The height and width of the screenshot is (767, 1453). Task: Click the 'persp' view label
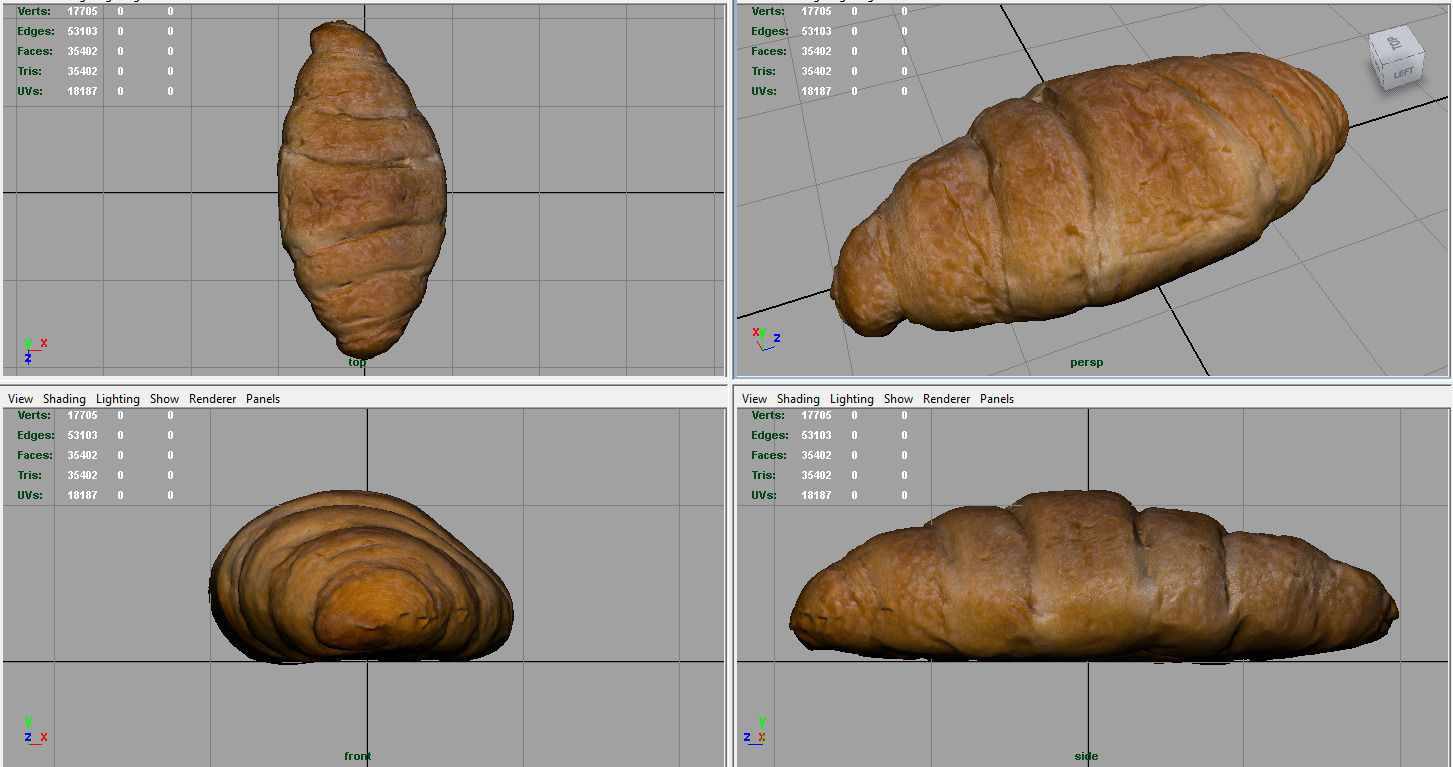coord(1087,362)
